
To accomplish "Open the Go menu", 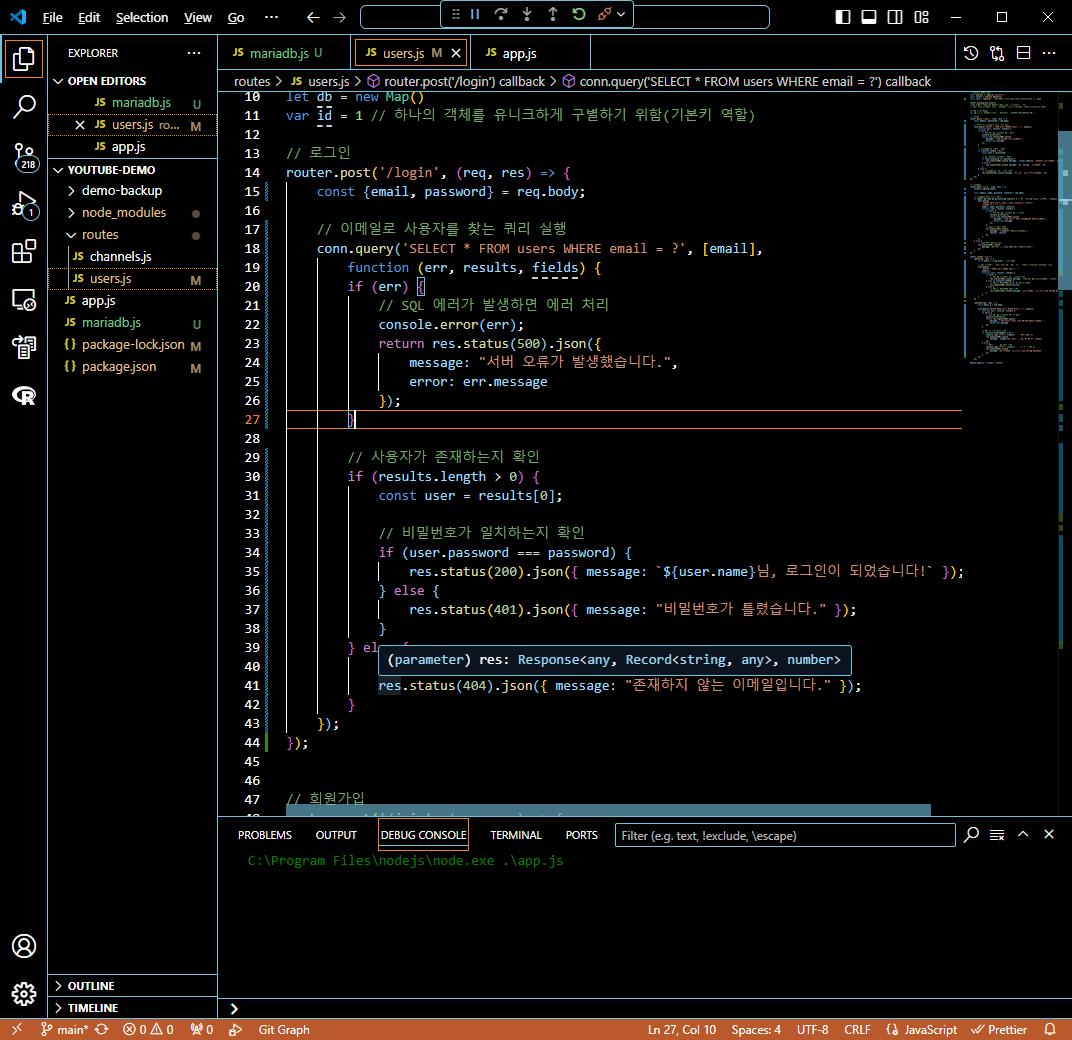I will [x=236, y=17].
